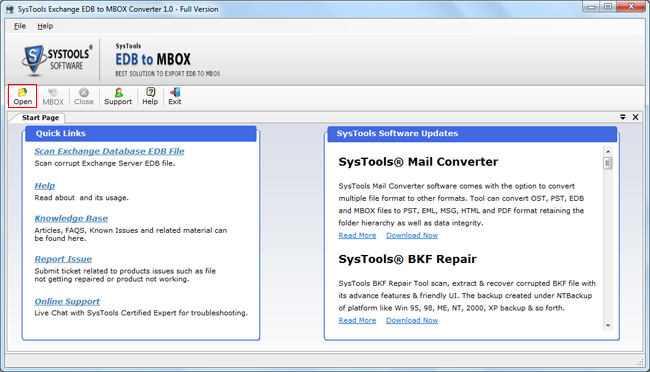650x372 pixels.
Task: Click the window resize grip in status bar
Action: coord(640,362)
